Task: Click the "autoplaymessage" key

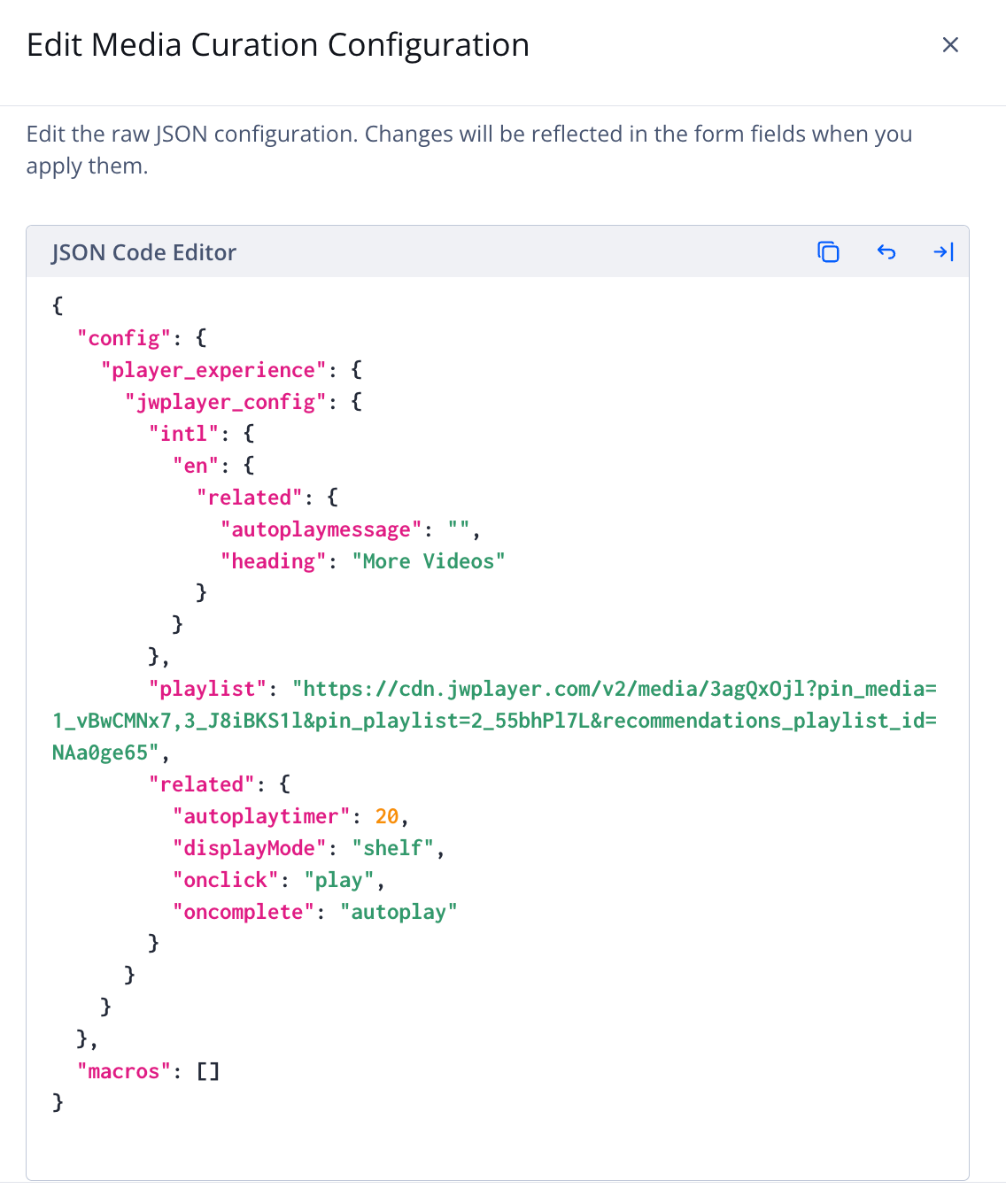Action: (x=321, y=529)
